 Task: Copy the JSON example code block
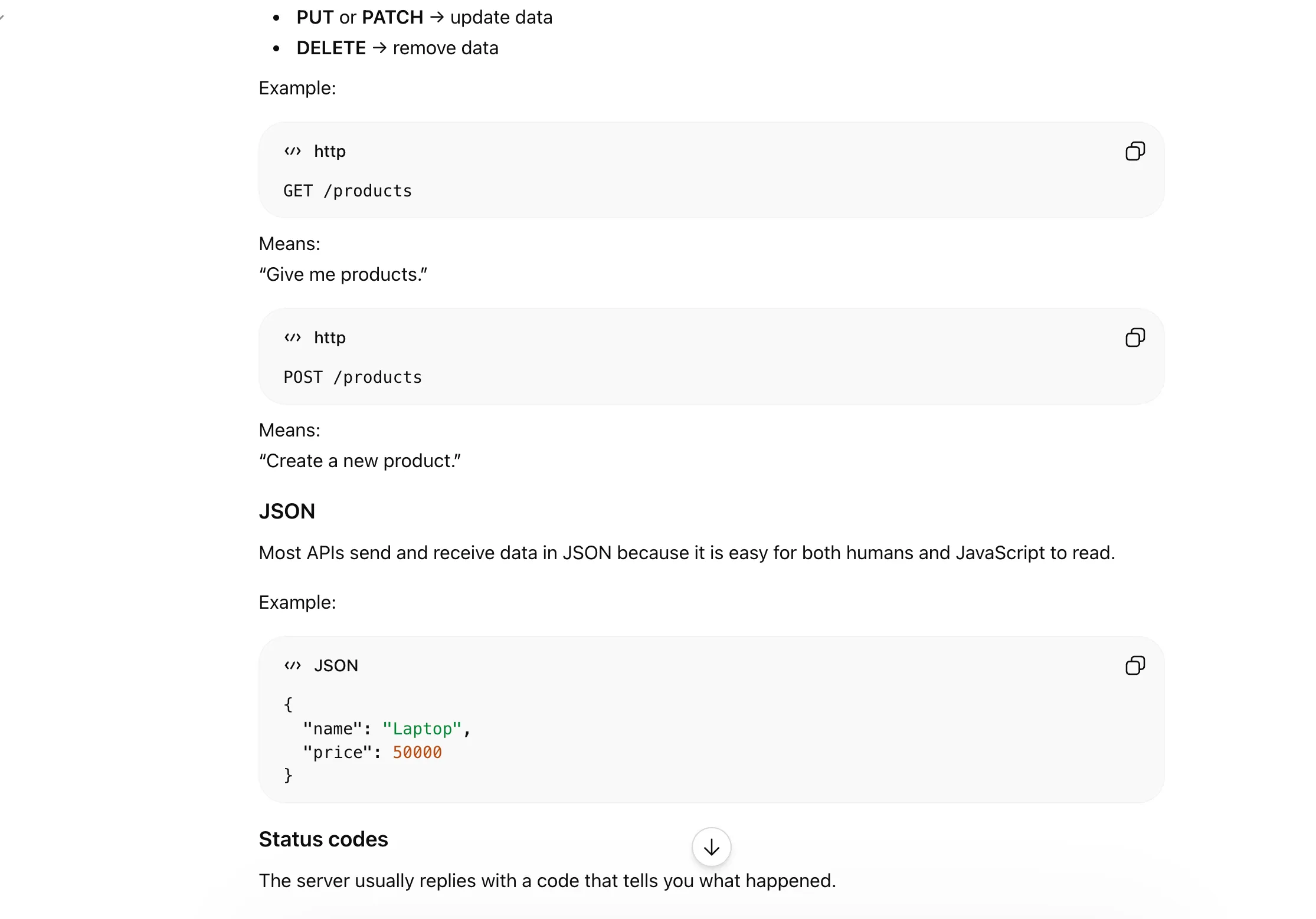pos(1135,666)
